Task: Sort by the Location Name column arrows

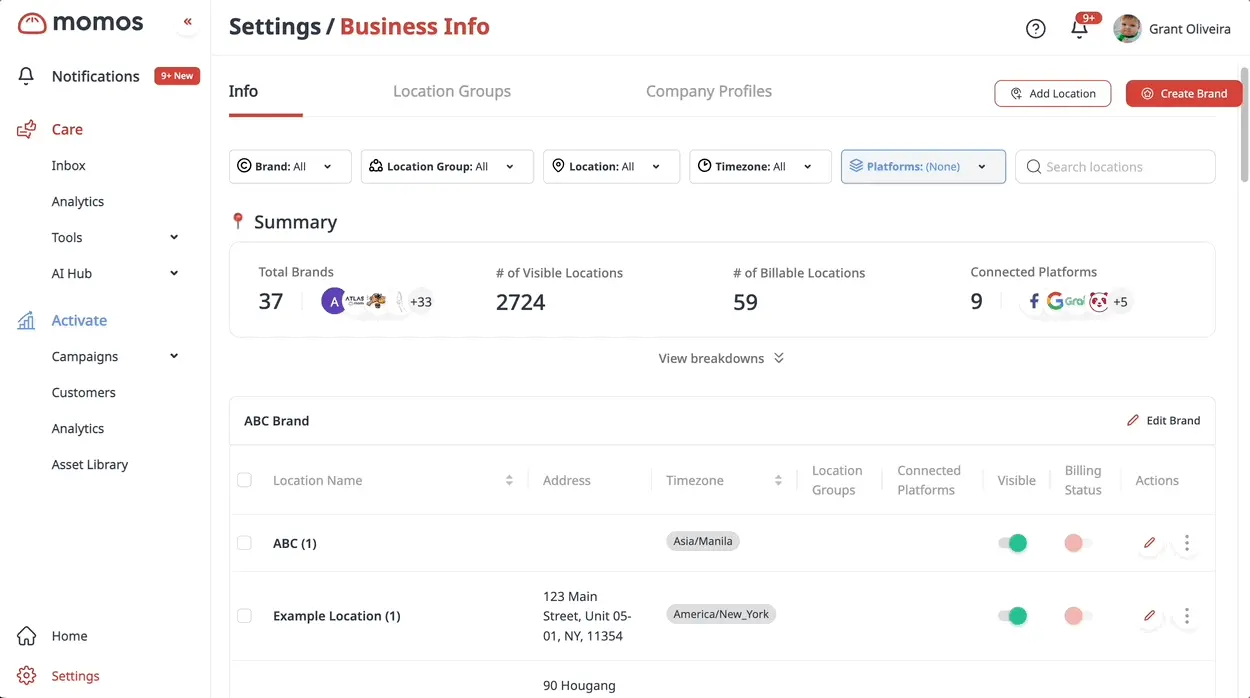Action: 509,481
